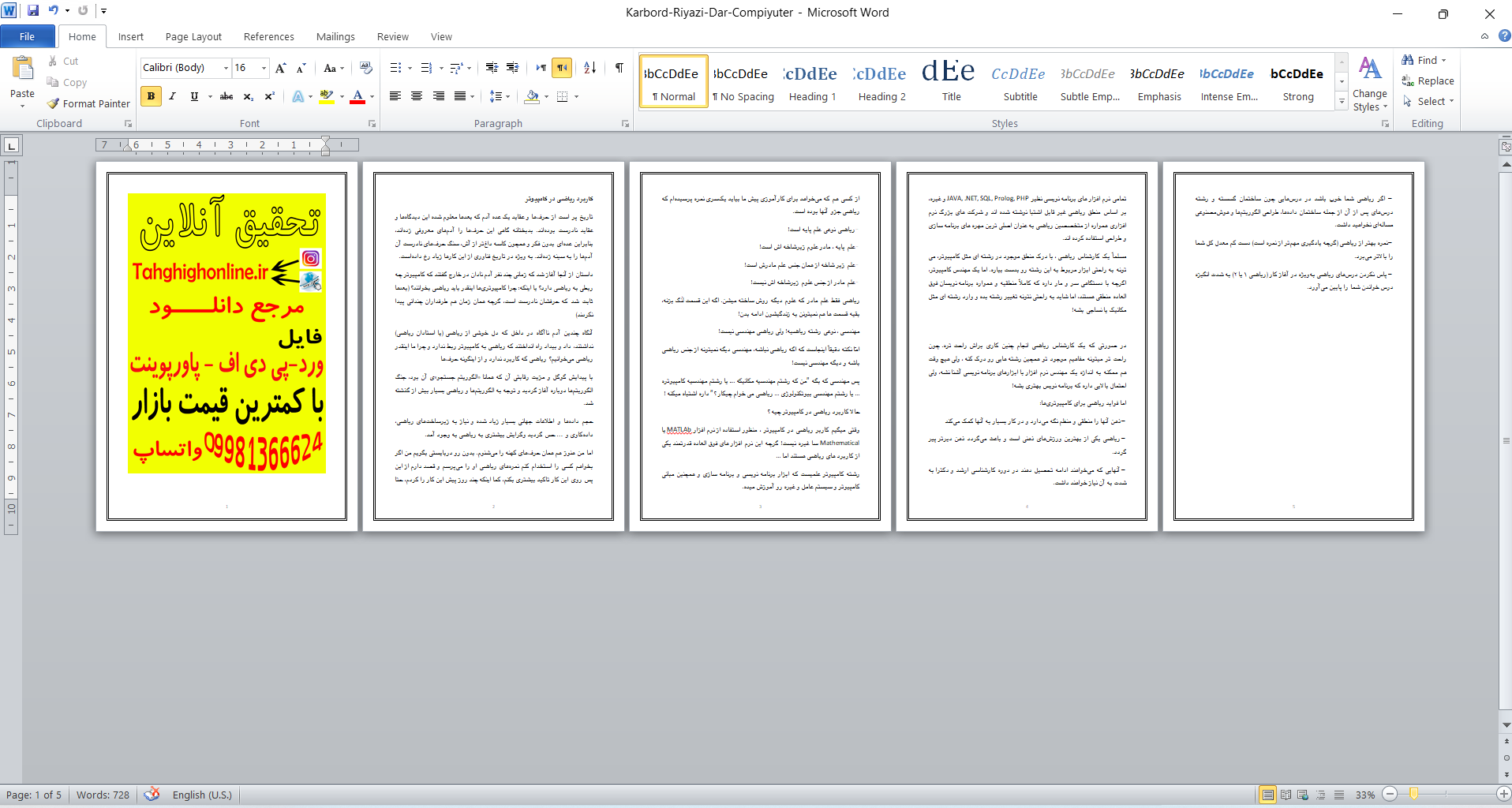Screen dimensions: 1512x808
Task: Toggle Italic formatting
Action: click(x=172, y=96)
